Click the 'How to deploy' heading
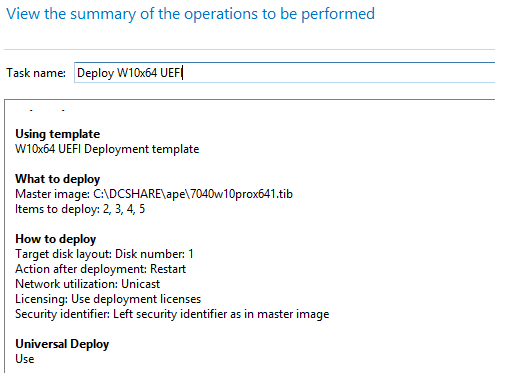Screen dimensions: 508x381 coord(56,239)
